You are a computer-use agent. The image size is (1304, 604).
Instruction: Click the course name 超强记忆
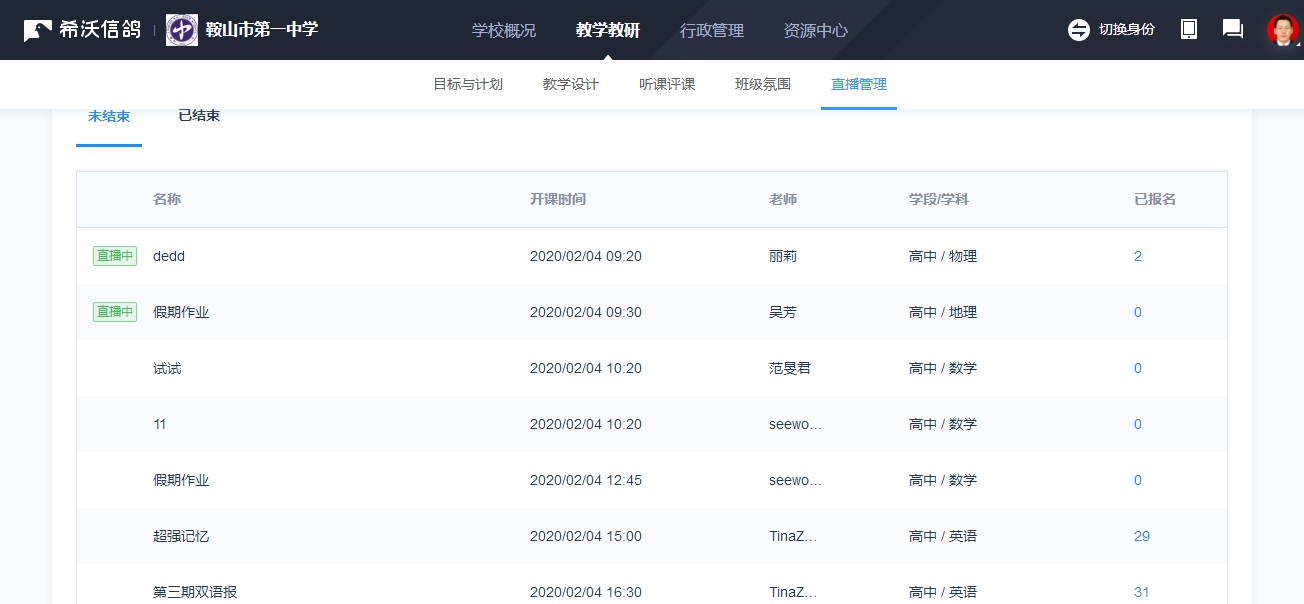(x=181, y=536)
